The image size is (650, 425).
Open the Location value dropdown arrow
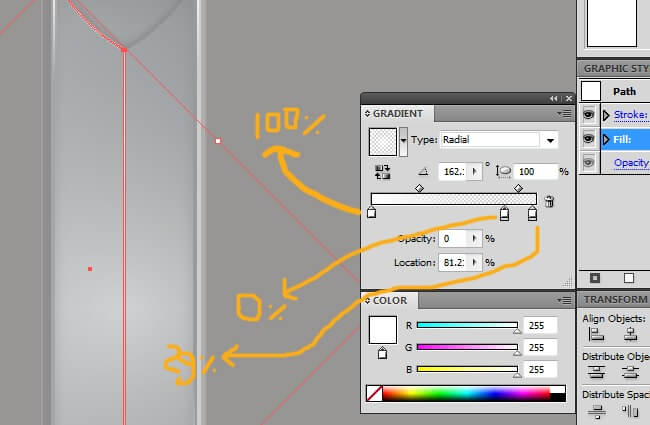[475, 262]
